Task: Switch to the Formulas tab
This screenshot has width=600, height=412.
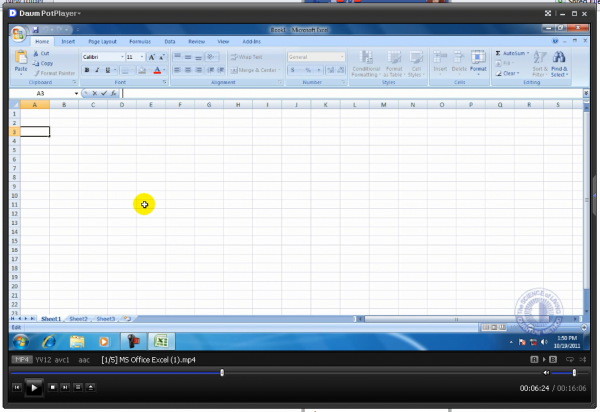Action: pyautogui.click(x=140, y=42)
